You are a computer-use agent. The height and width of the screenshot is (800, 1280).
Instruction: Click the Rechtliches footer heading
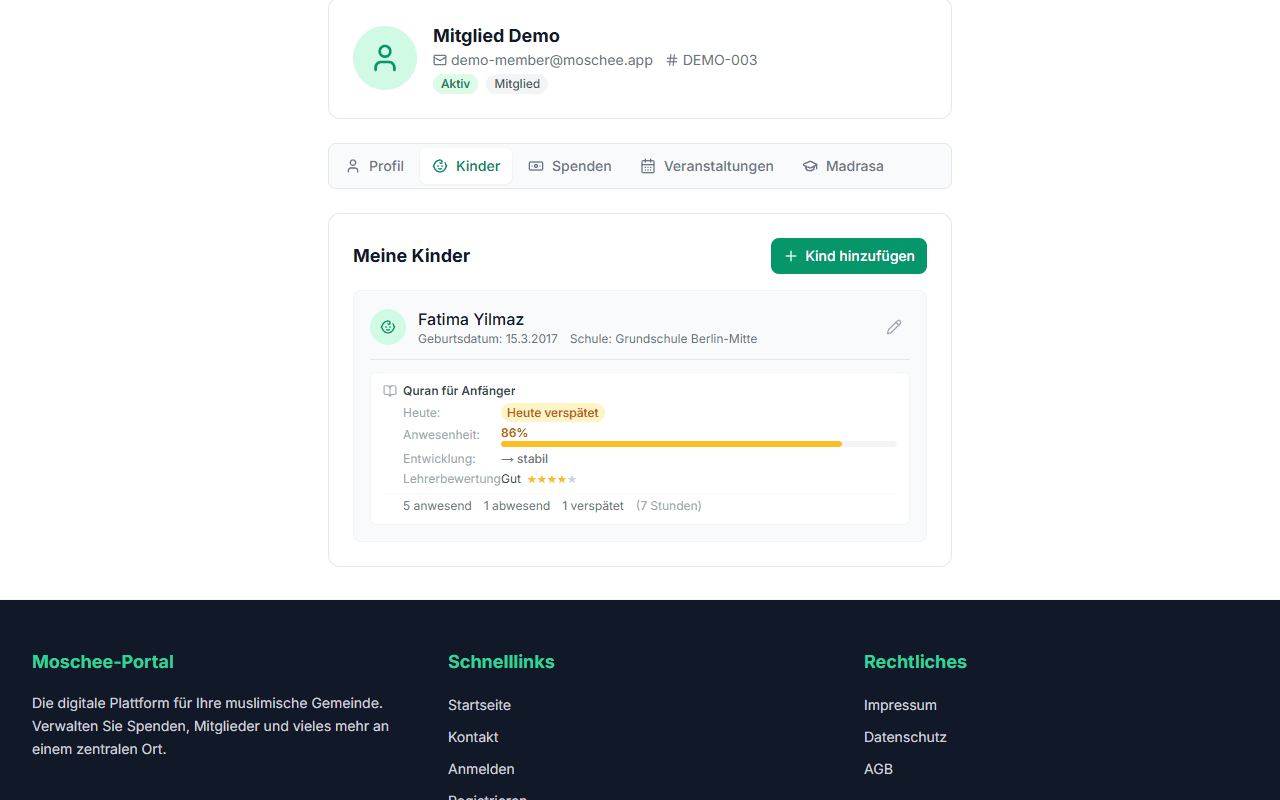click(x=915, y=662)
